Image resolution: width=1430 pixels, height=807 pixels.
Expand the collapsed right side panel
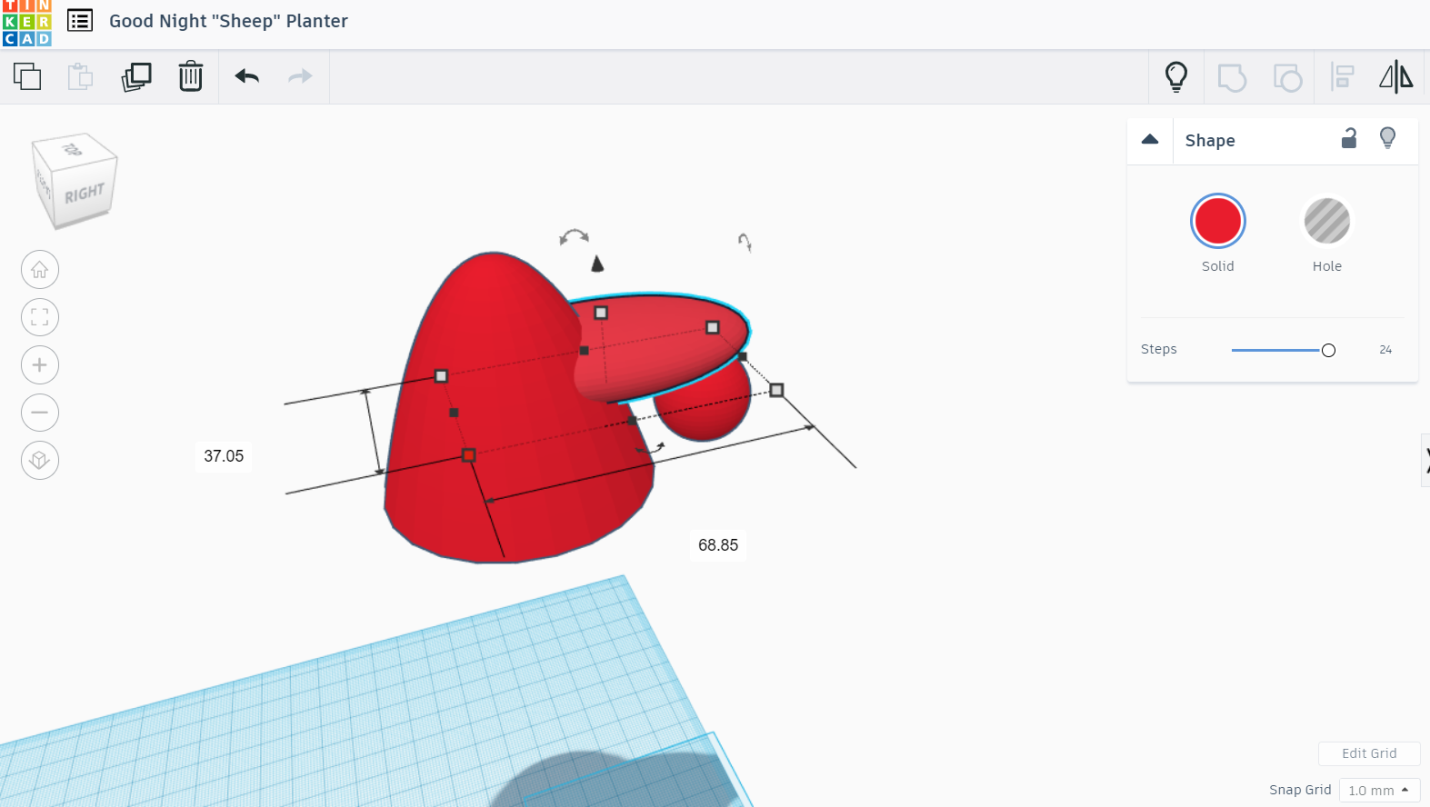click(x=1426, y=460)
